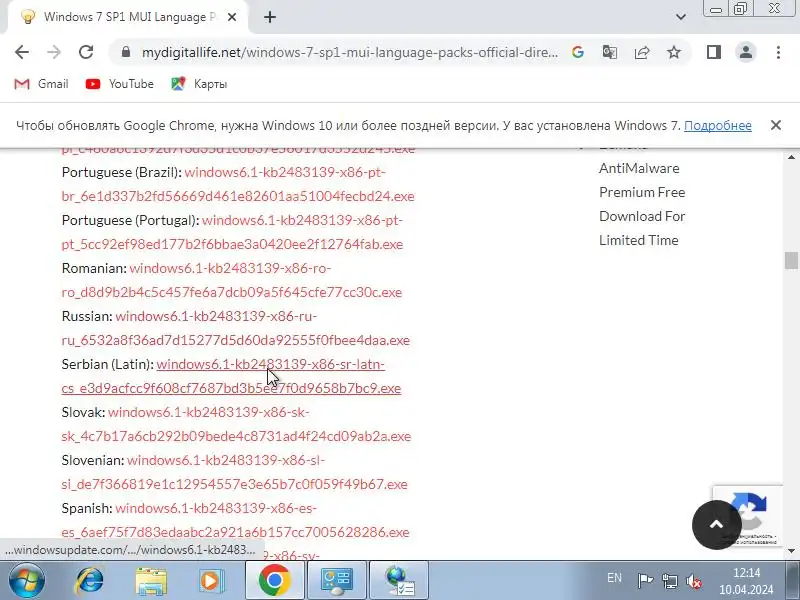Open Windows Media Player from taskbar
The width and height of the screenshot is (800, 600).
point(211,581)
